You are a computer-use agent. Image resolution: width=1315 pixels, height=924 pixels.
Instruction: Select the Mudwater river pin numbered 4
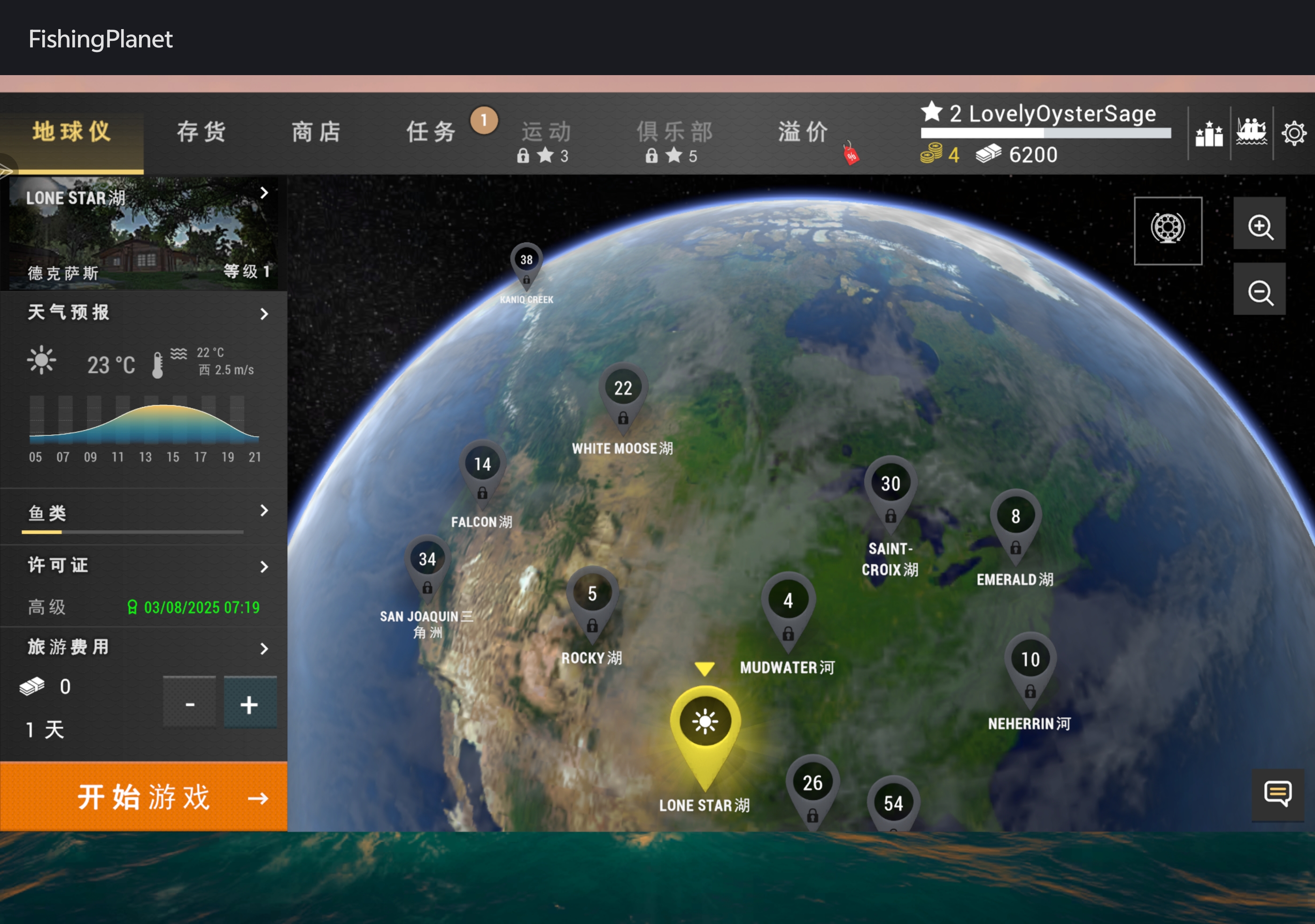[x=788, y=613]
